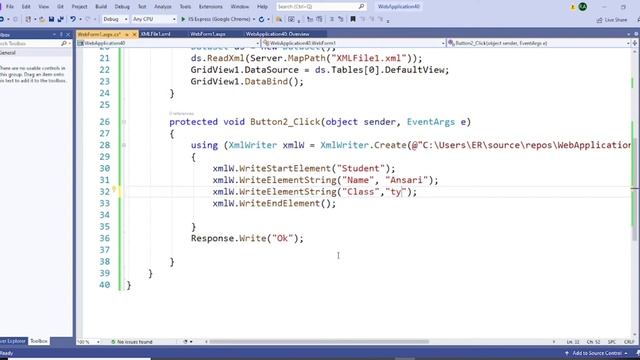Open the IIS Express target dropdown arrow
640x360 pixels.
pos(254,19)
